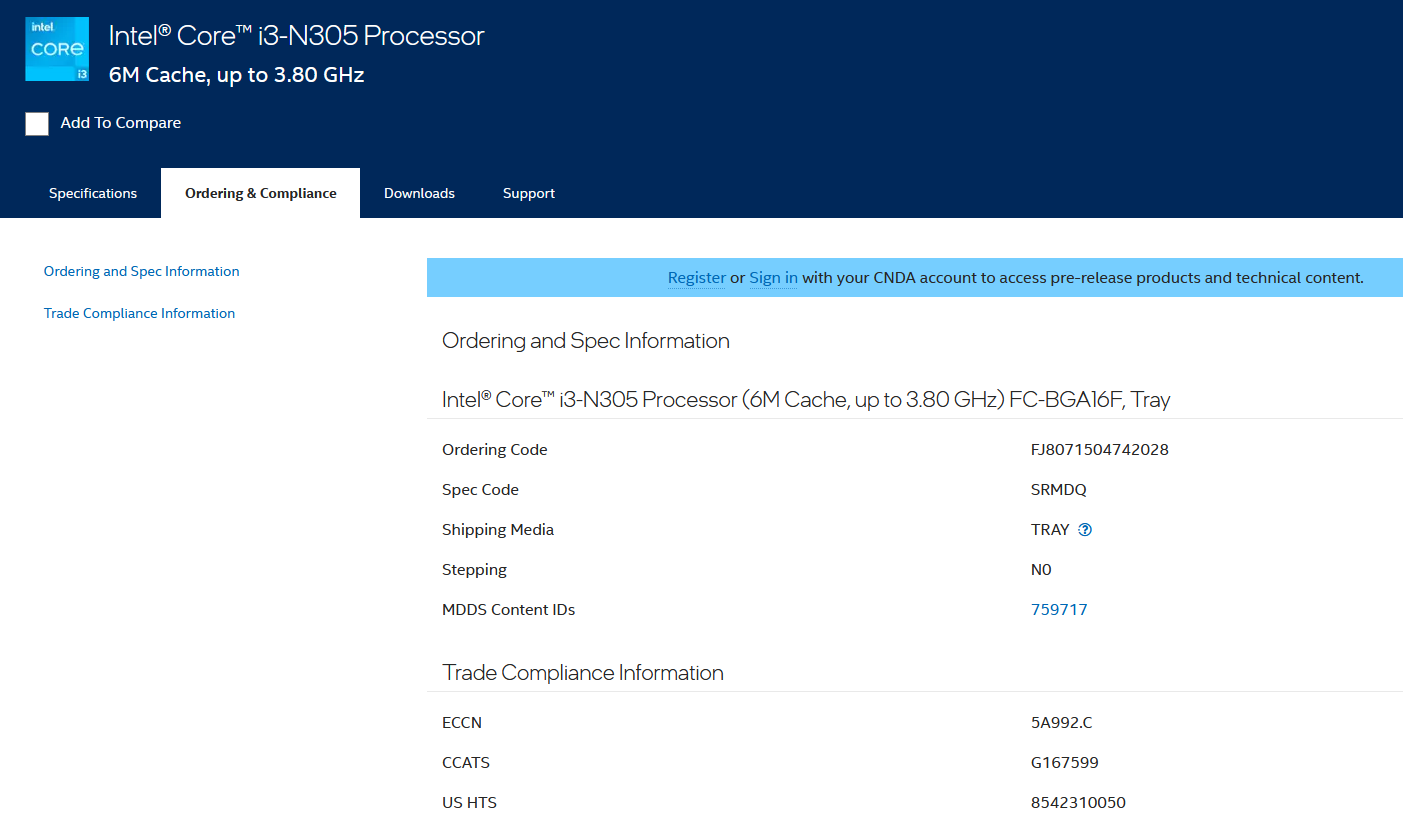Image resolution: width=1403 pixels, height=824 pixels.
Task: Open the Downloads tab
Action: [419, 193]
